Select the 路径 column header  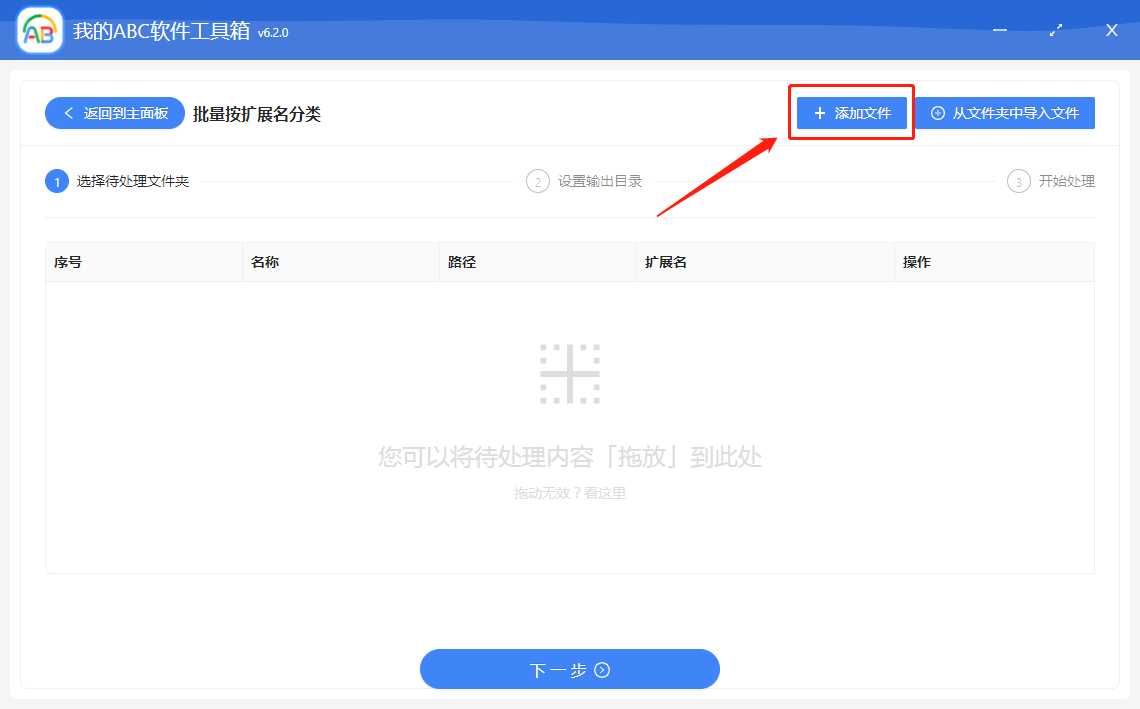[x=460, y=262]
